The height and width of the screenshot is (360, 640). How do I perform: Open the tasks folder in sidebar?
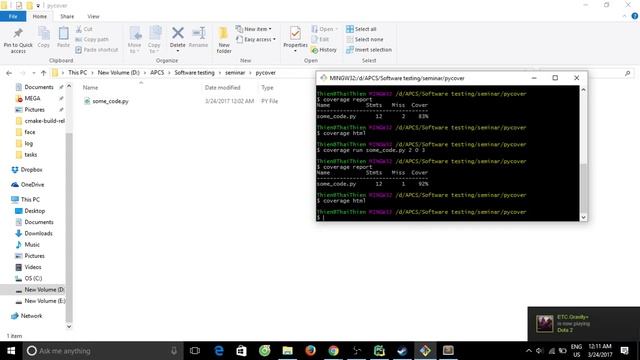(x=31, y=155)
